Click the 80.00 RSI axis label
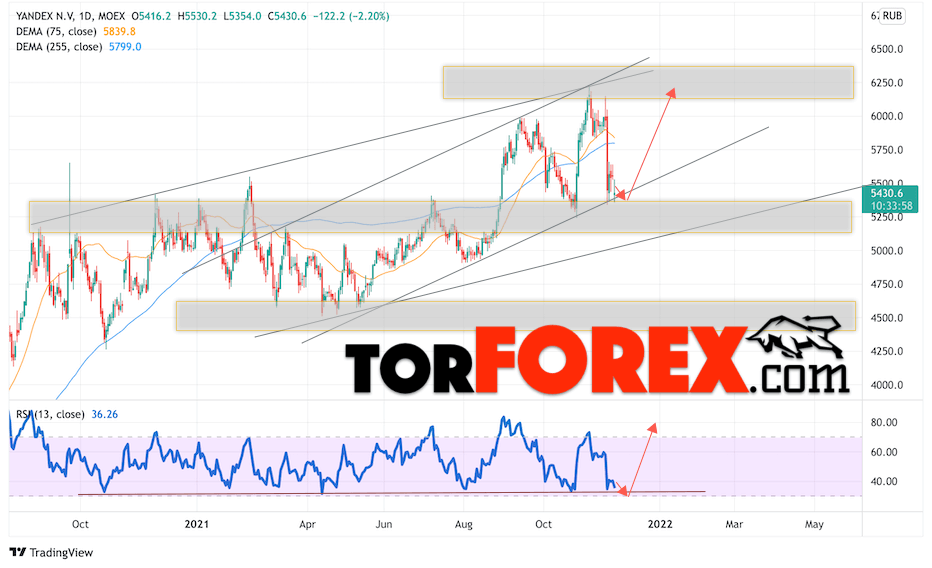This screenshot has width=932, height=568. [x=884, y=422]
